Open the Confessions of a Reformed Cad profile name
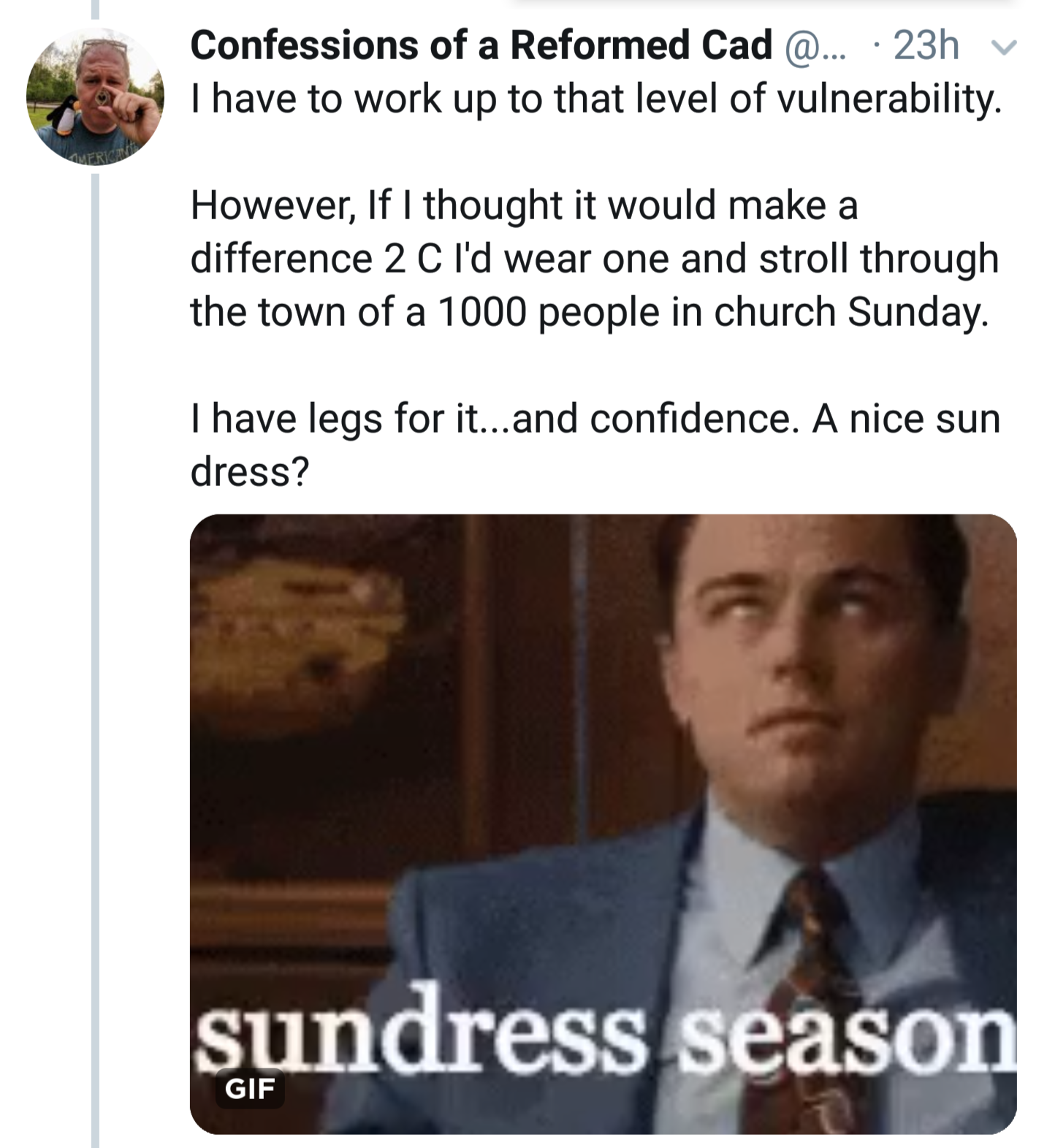 click(x=481, y=45)
